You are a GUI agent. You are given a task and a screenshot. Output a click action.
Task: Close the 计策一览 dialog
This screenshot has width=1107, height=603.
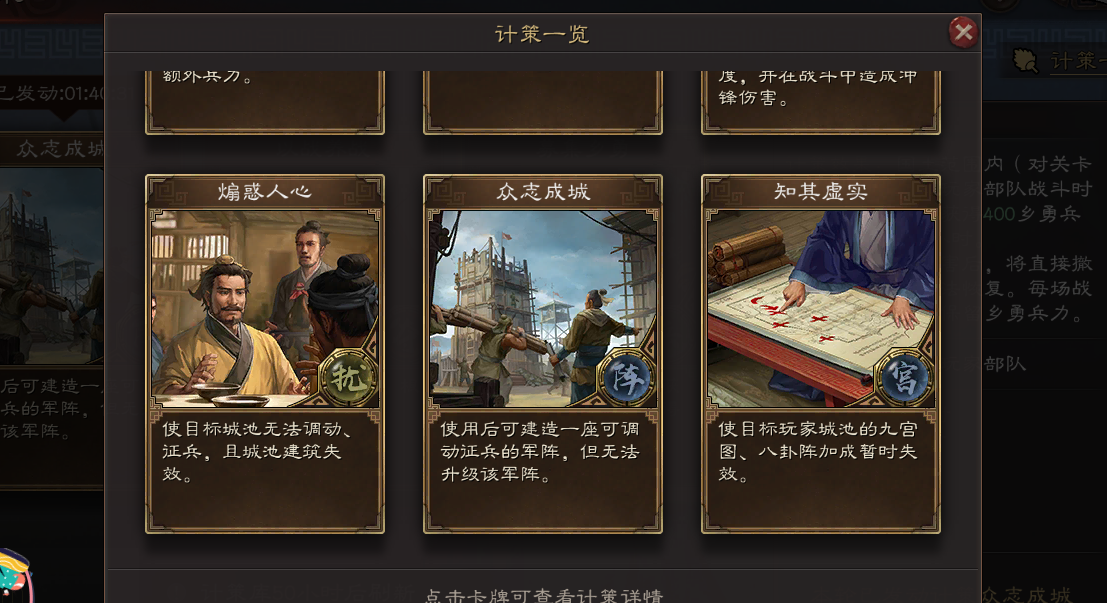click(x=963, y=32)
